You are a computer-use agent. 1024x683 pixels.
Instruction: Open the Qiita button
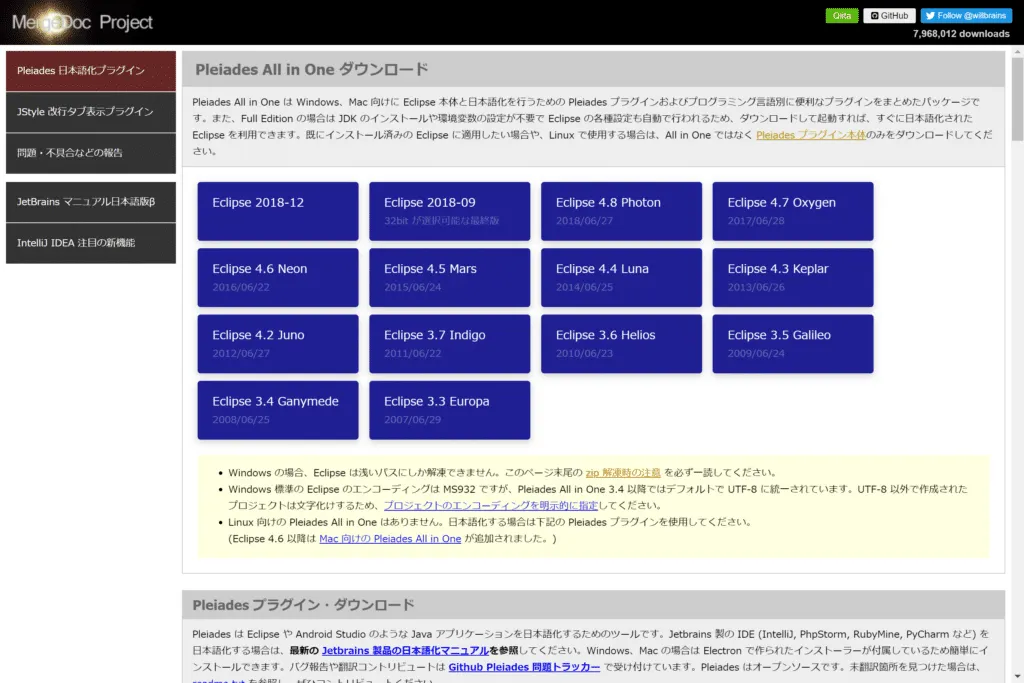click(842, 16)
